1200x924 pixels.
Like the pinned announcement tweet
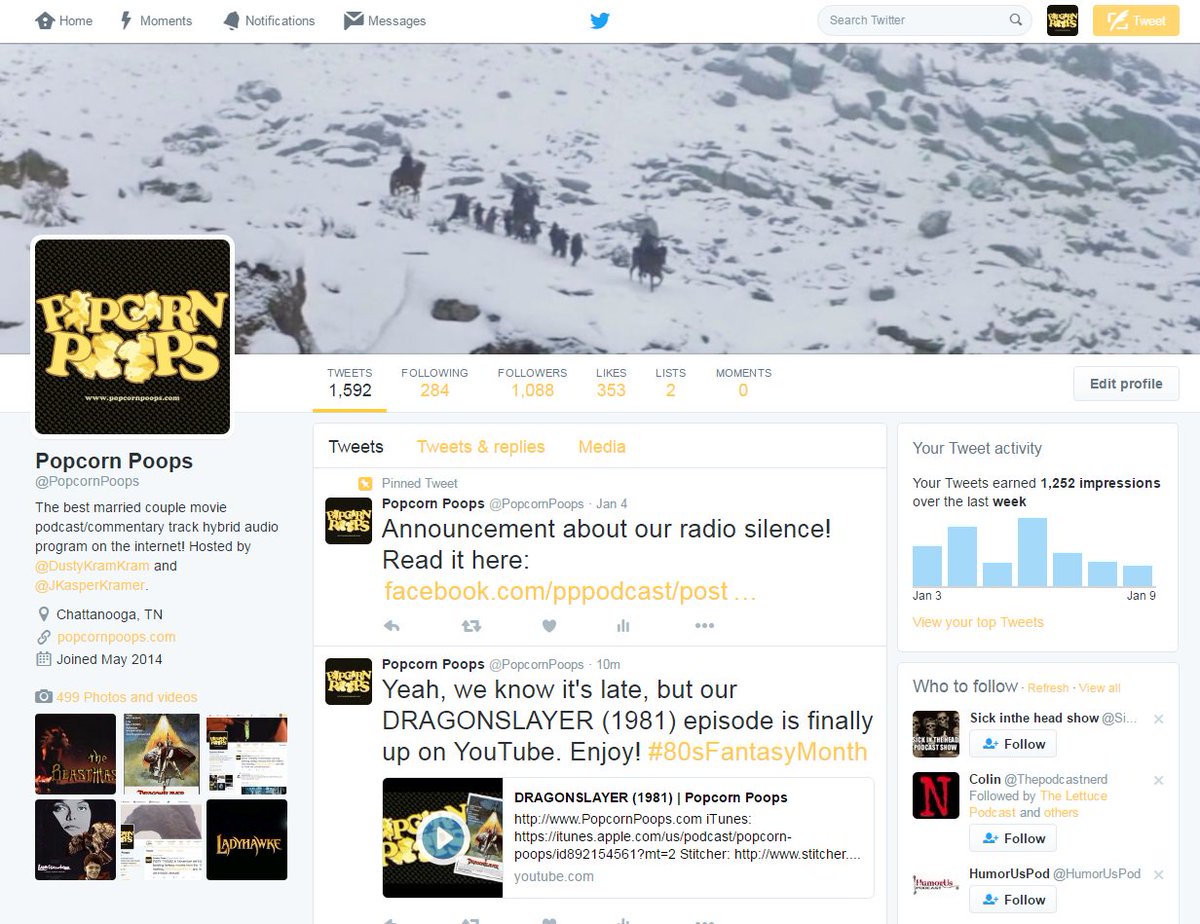pos(548,626)
